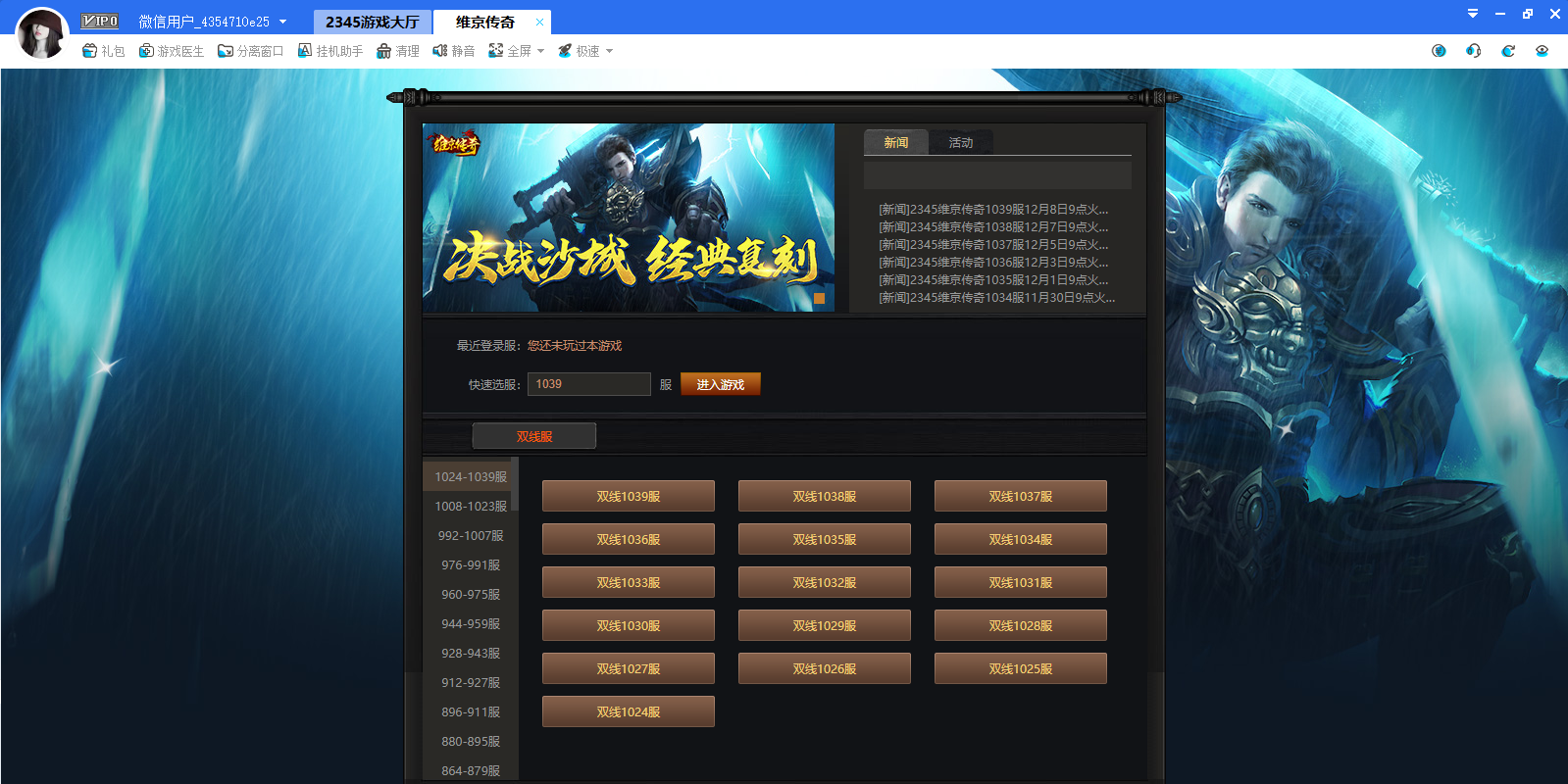Click the user avatar picture
The height and width of the screenshot is (784, 1568).
pyautogui.click(x=42, y=33)
